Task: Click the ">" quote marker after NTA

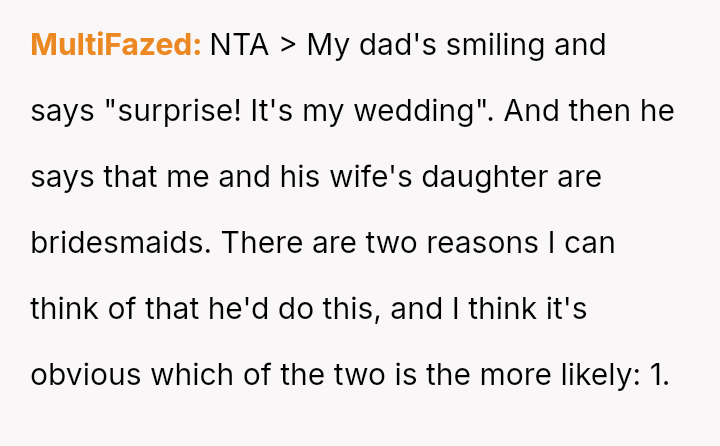Action: (x=288, y=45)
